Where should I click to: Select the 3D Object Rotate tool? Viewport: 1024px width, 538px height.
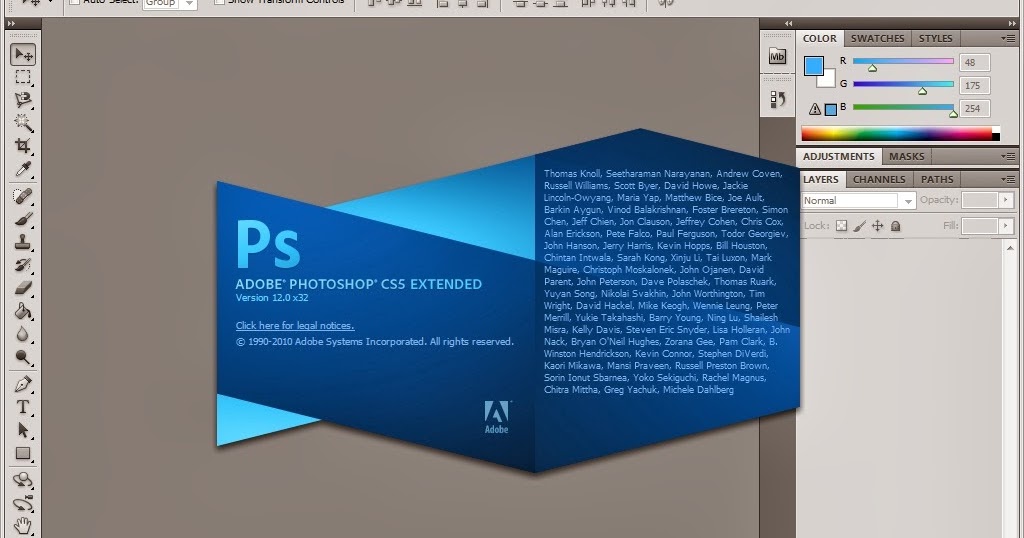click(x=23, y=480)
